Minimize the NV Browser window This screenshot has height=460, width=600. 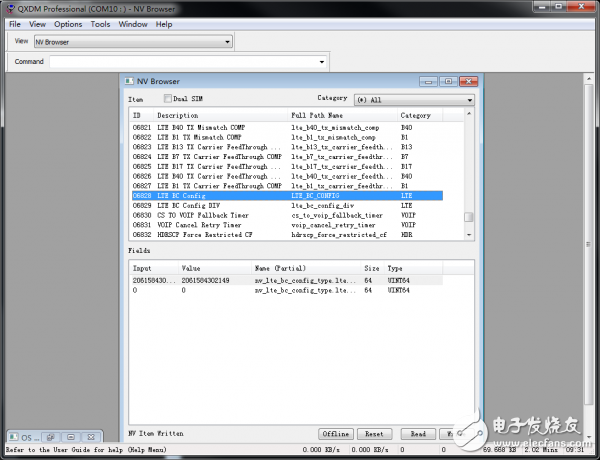[x=427, y=81]
